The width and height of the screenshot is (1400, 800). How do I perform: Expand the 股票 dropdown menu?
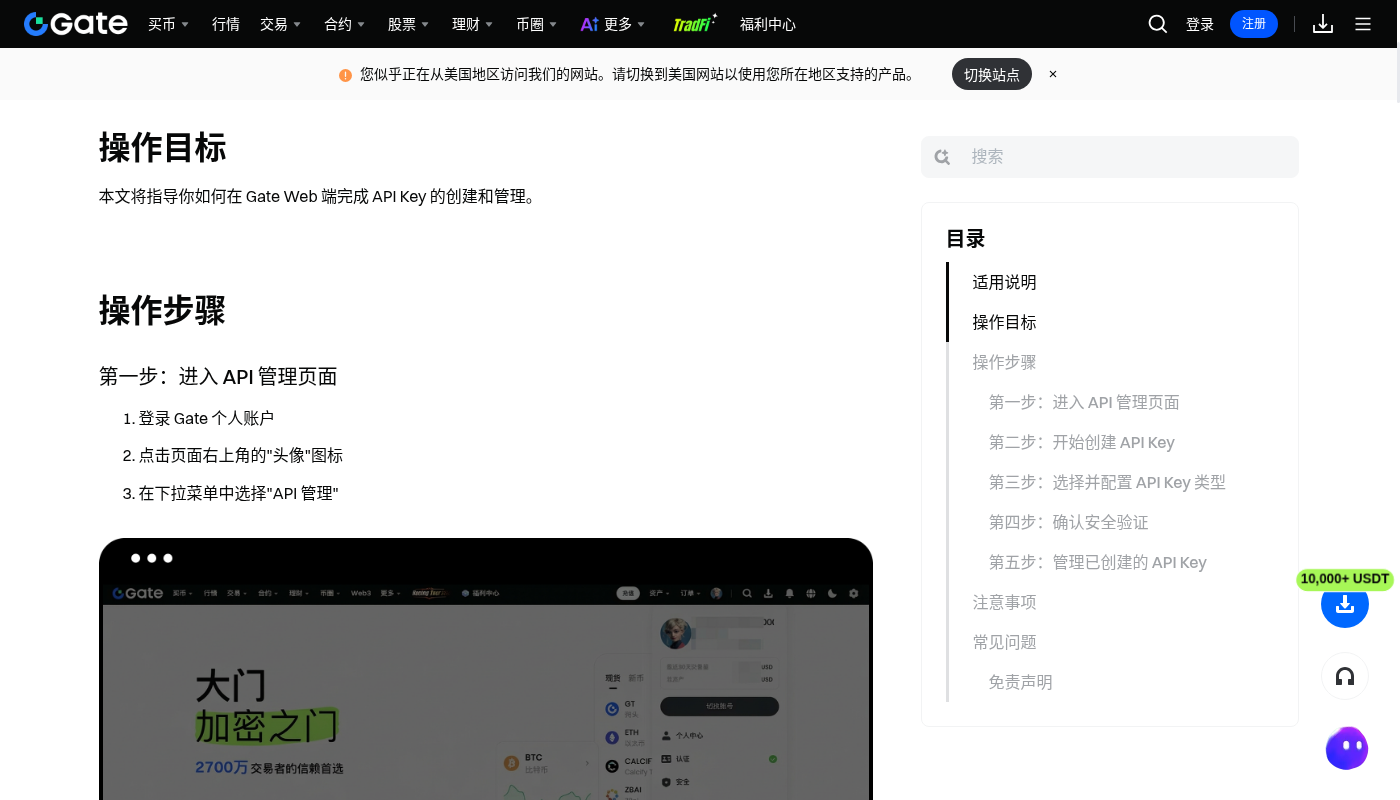(409, 24)
